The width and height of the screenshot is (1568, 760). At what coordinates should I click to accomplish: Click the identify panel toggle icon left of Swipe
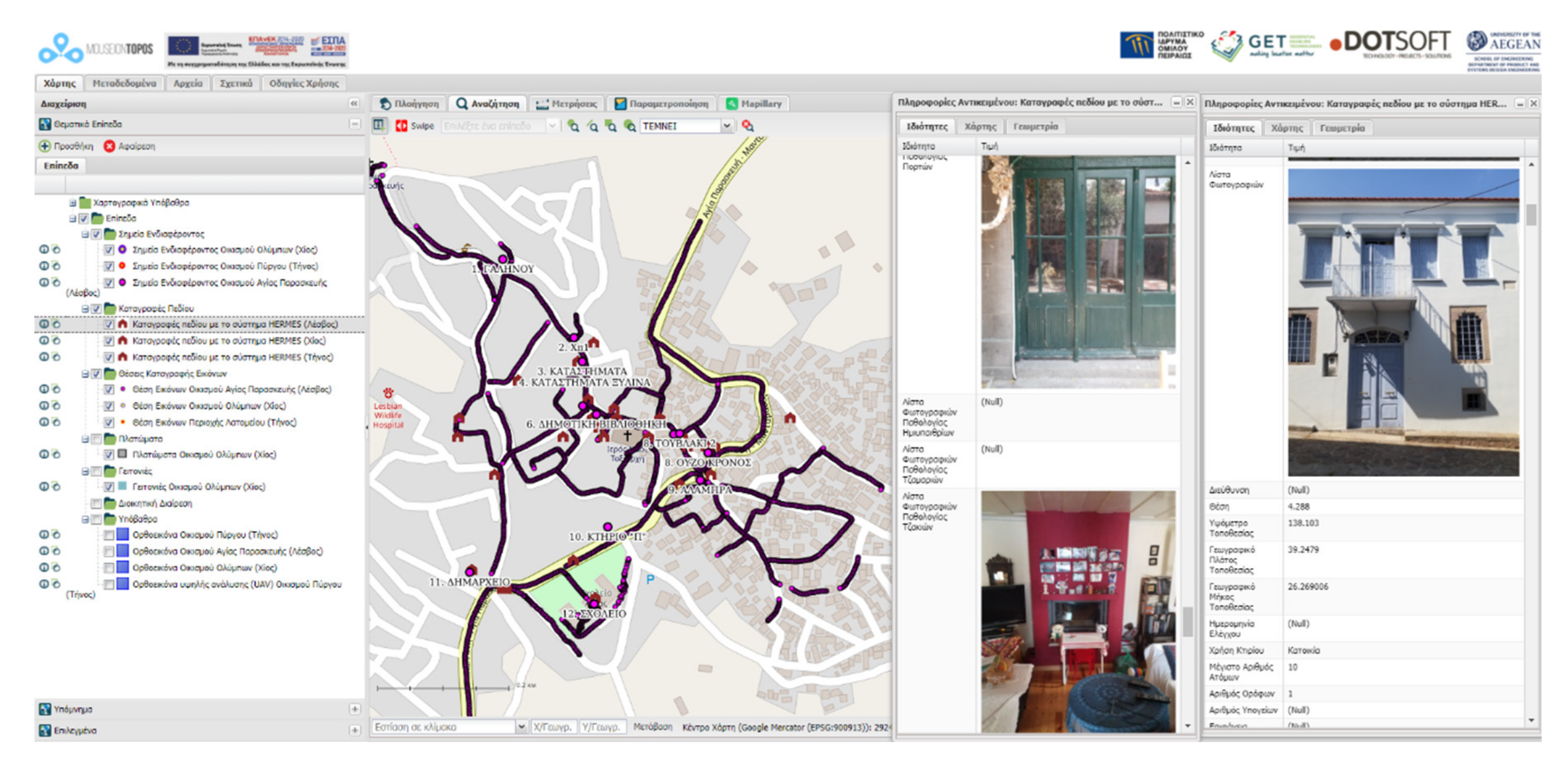(379, 125)
